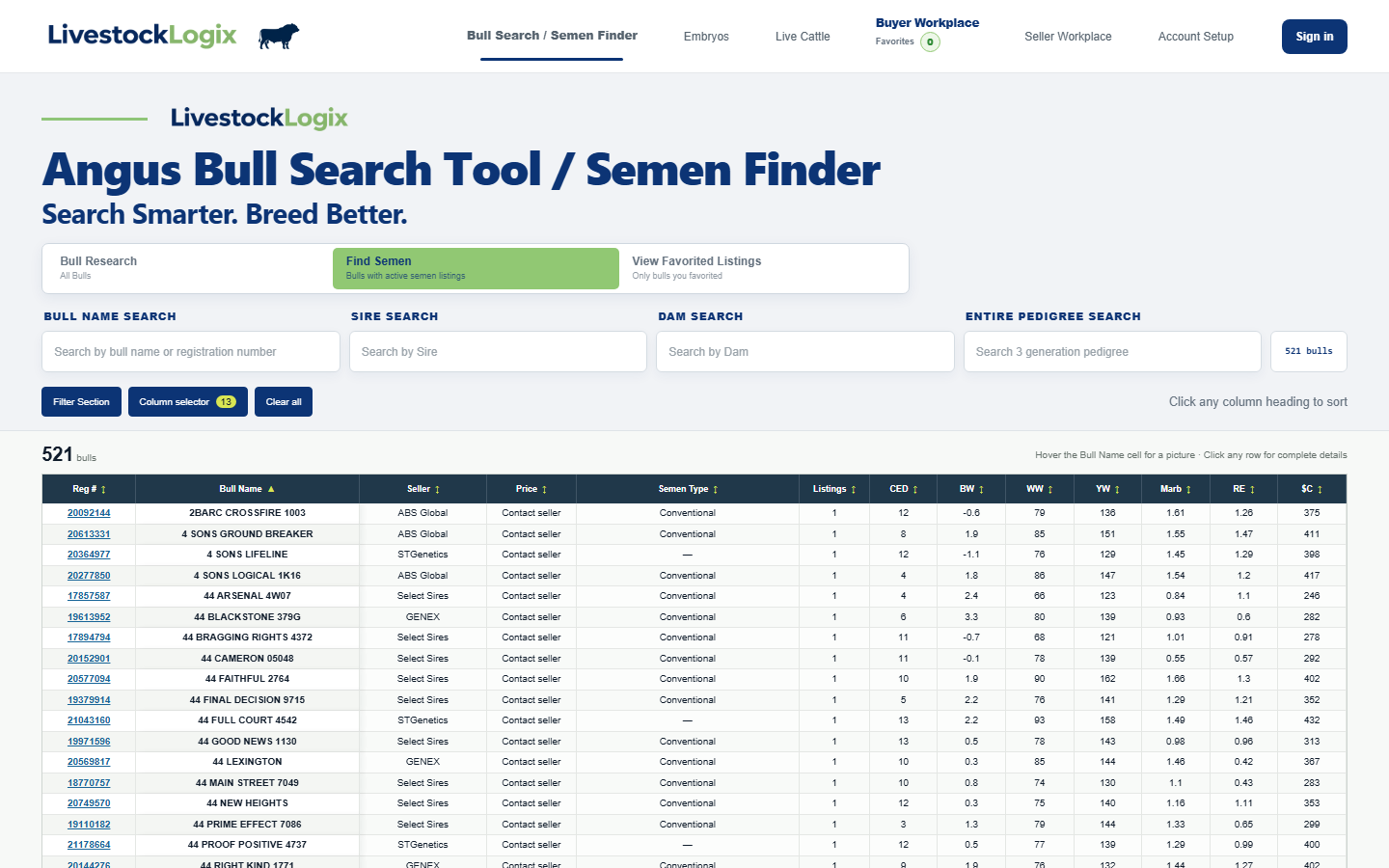
Task: Click the bull logo icon in header
Action: [279, 37]
